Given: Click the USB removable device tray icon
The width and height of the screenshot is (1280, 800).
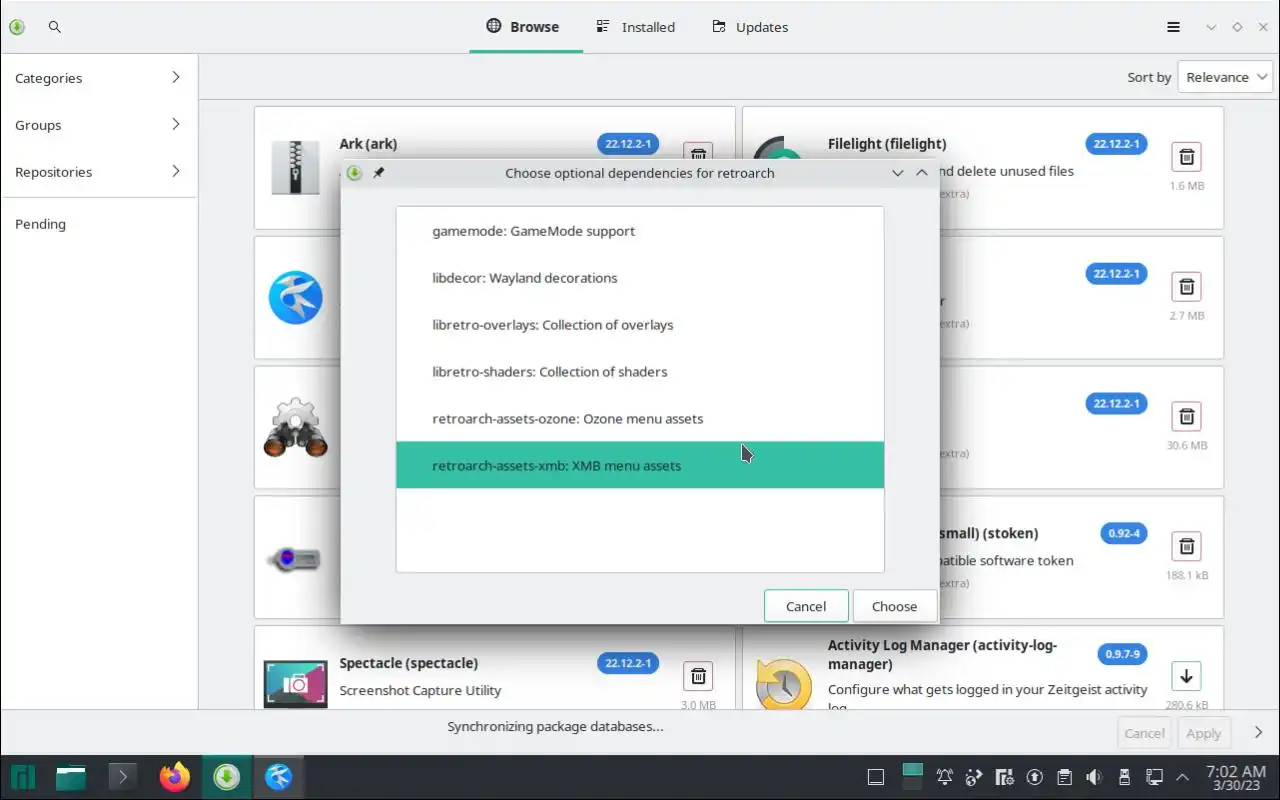Looking at the screenshot, I should click(x=1124, y=777).
